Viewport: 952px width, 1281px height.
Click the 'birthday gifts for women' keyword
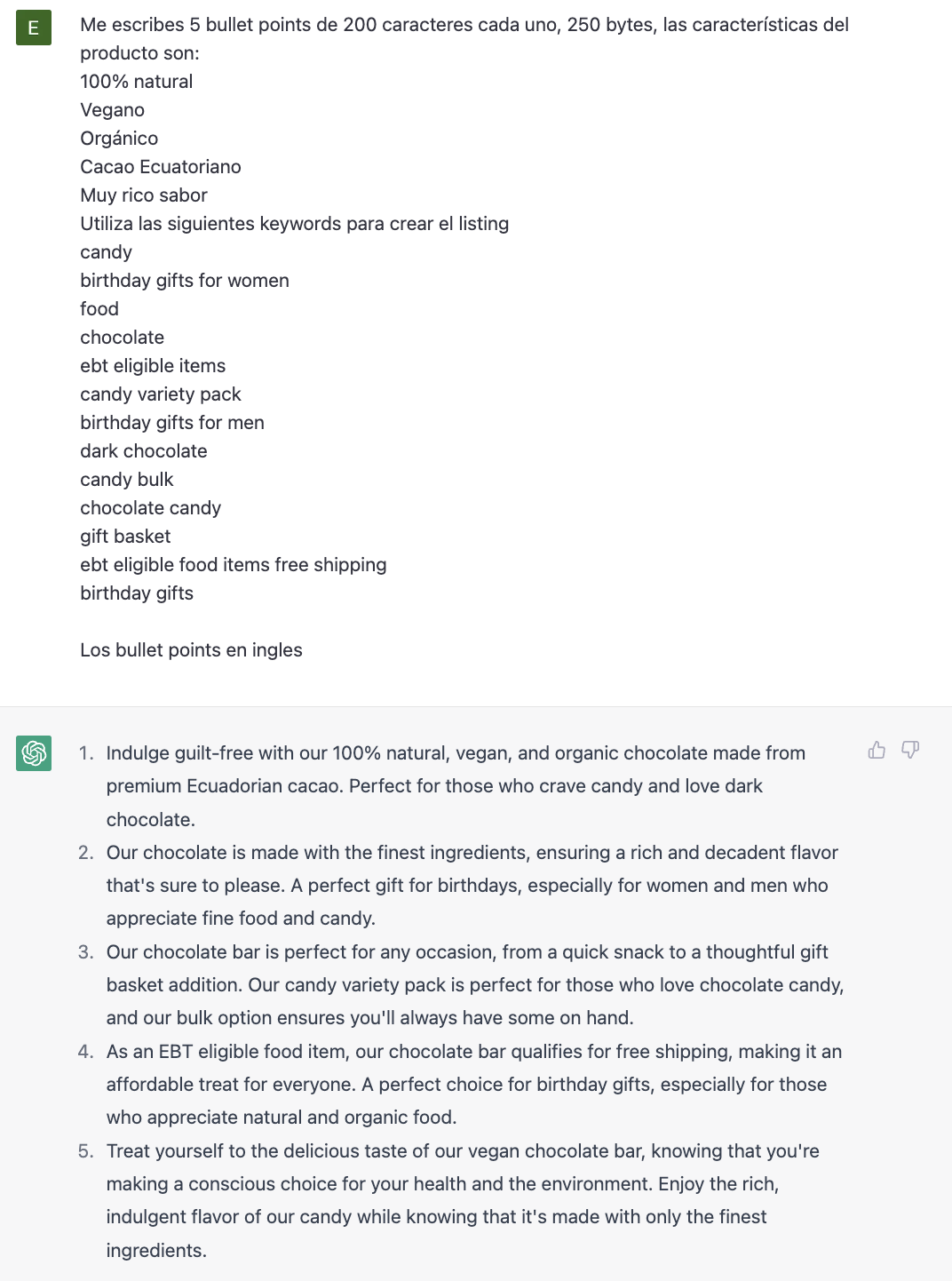(184, 281)
